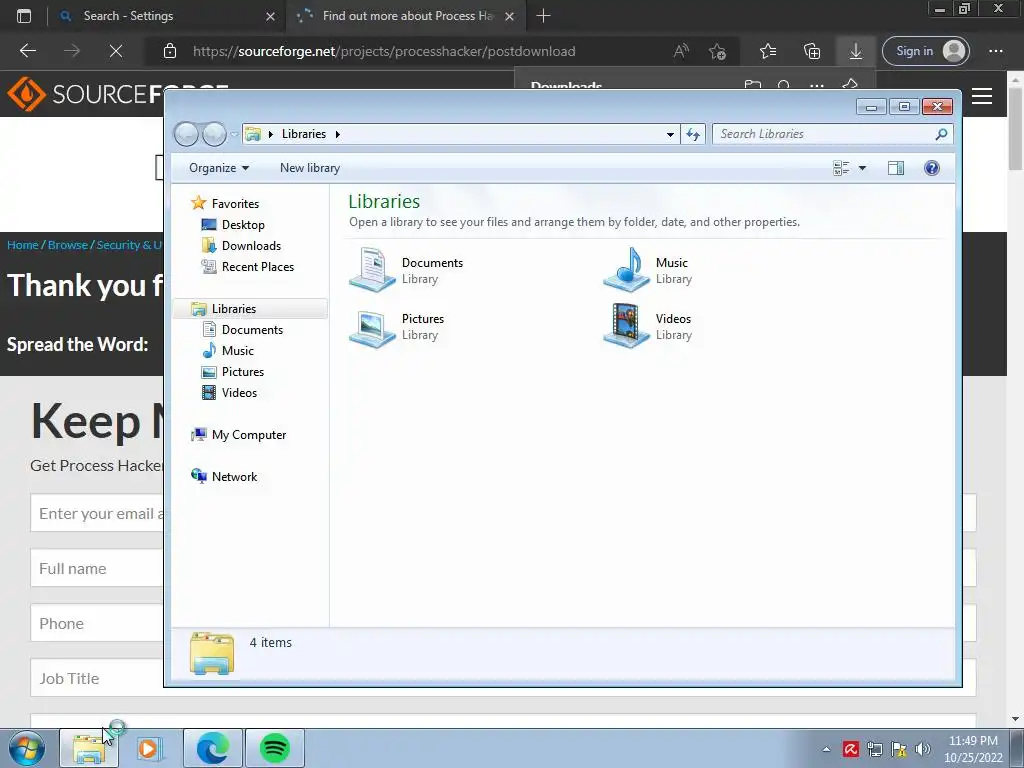
Task: Click Spotify taskbar icon
Action: pyautogui.click(x=274, y=748)
